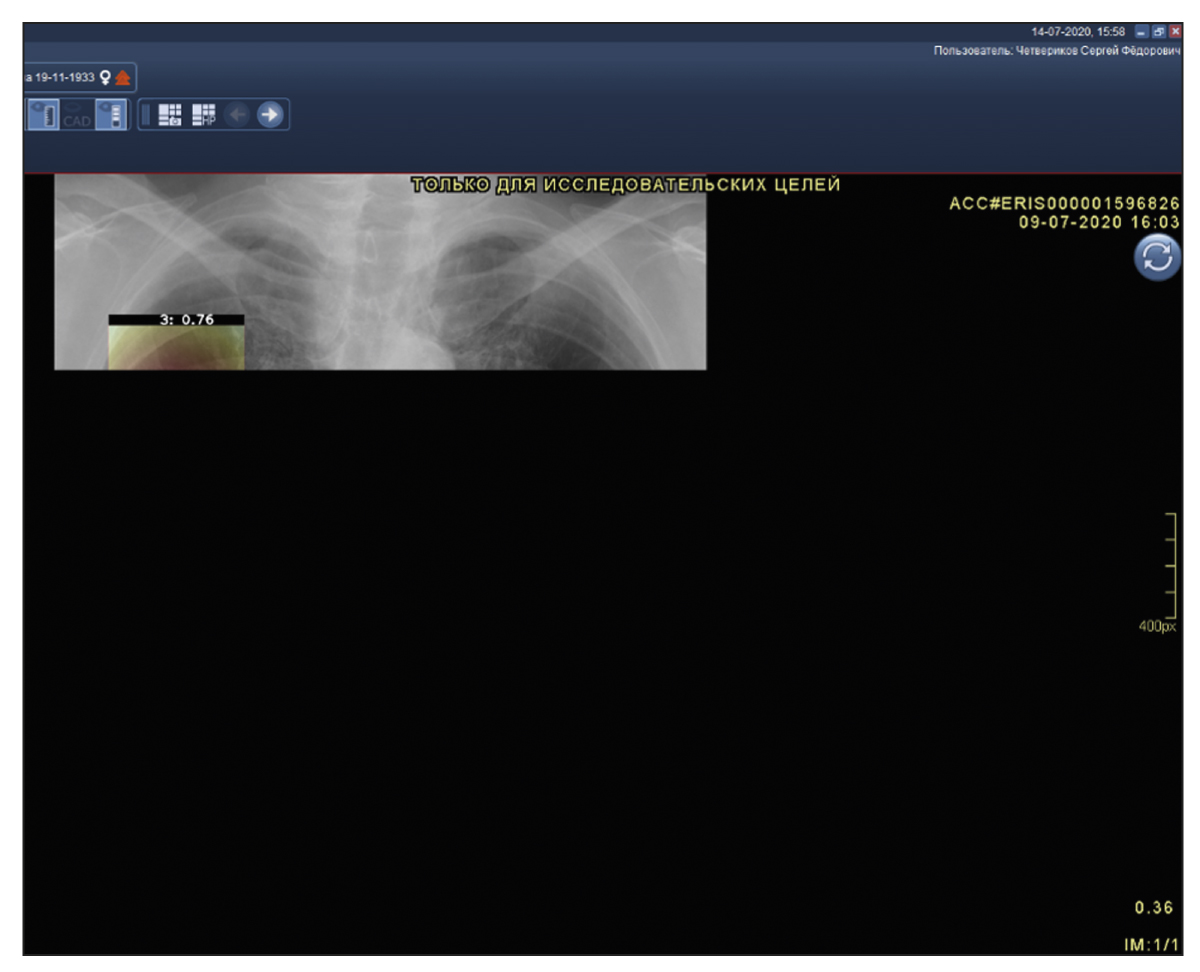
Task: Click the toolbar drag handle
Action: coord(146,116)
